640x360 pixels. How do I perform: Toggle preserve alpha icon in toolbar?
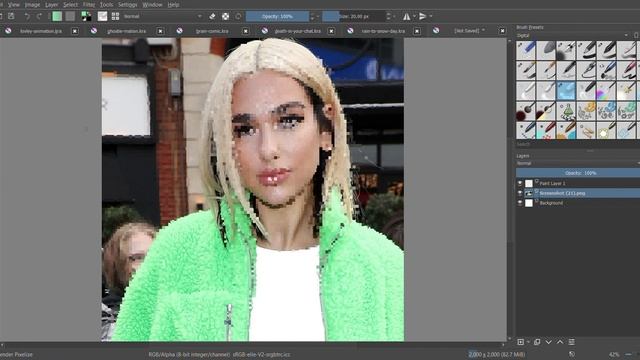click(x=225, y=16)
